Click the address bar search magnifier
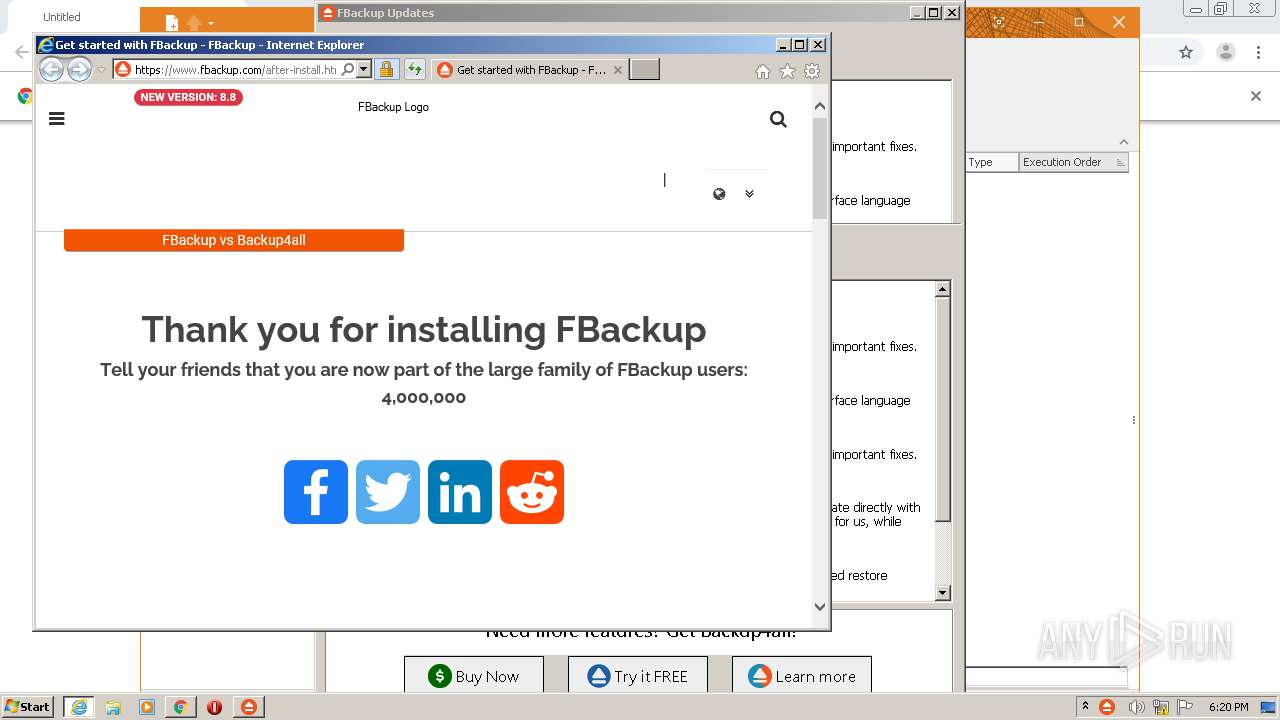Screen dimensions: 1280x720 347,70
